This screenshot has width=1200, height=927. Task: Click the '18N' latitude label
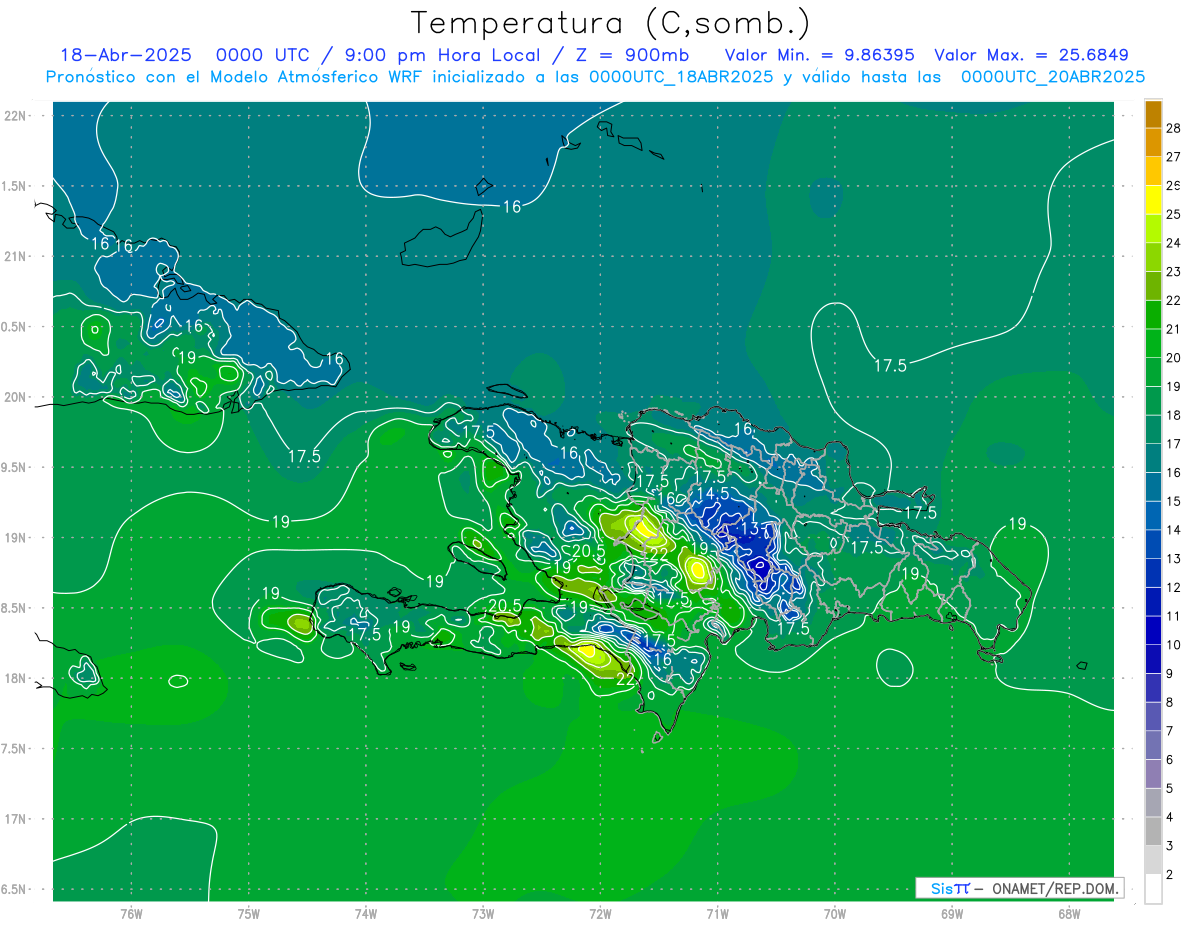point(15,678)
